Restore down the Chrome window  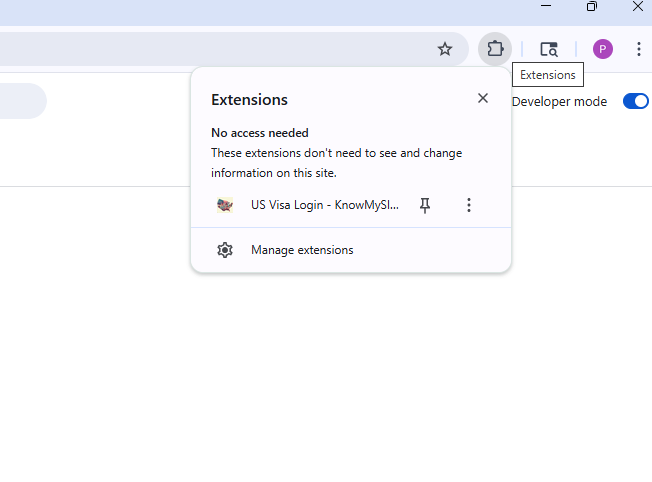point(592,6)
